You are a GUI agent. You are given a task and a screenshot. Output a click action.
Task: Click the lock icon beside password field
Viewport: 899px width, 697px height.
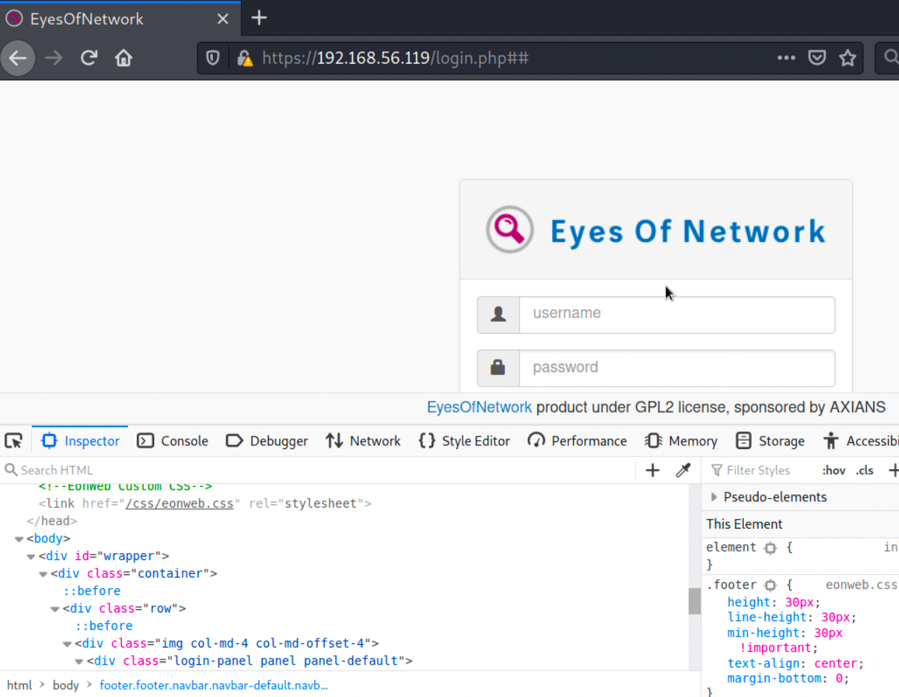click(498, 367)
